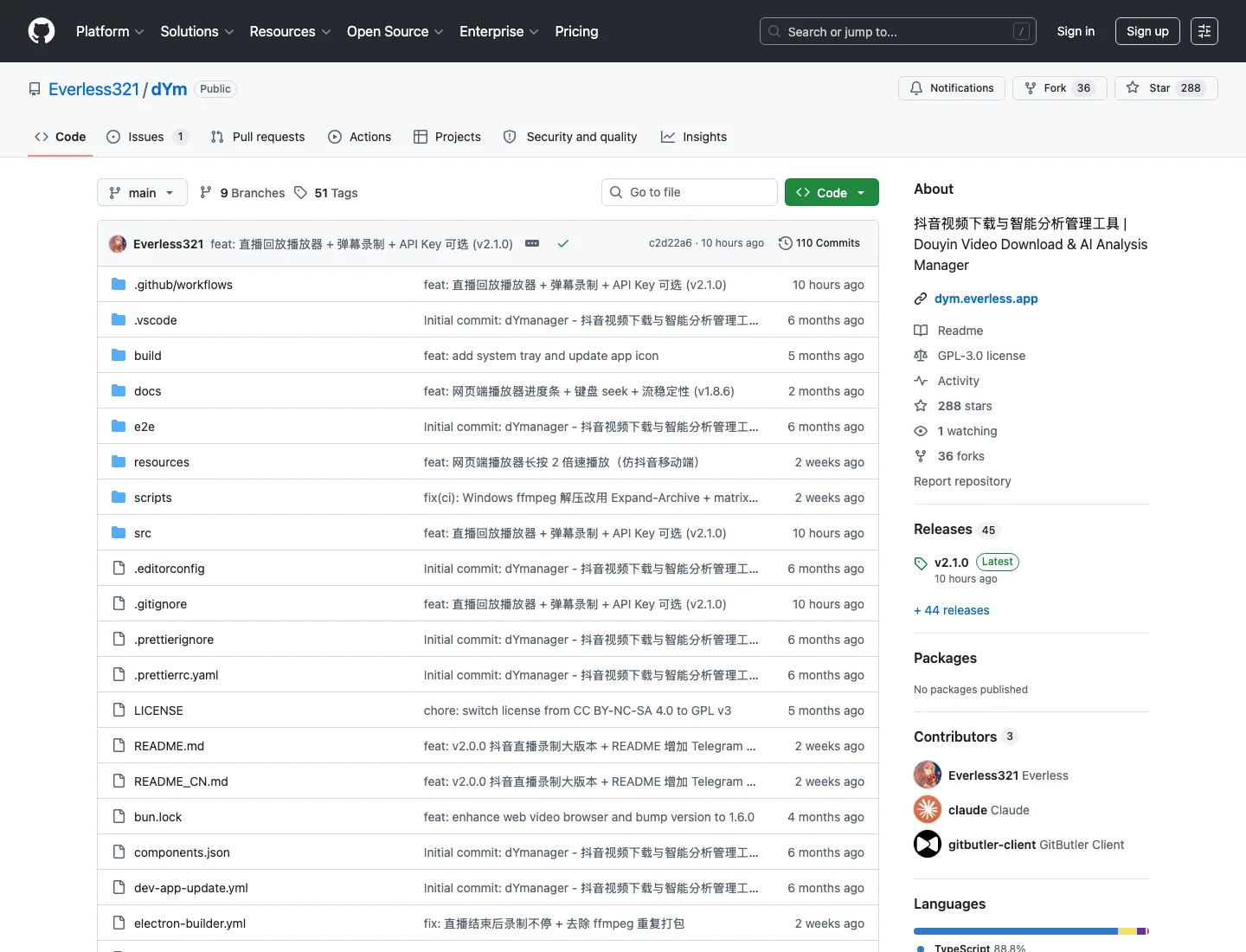
Task: View the 110 Commits history
Action: [x=819, y=243]
